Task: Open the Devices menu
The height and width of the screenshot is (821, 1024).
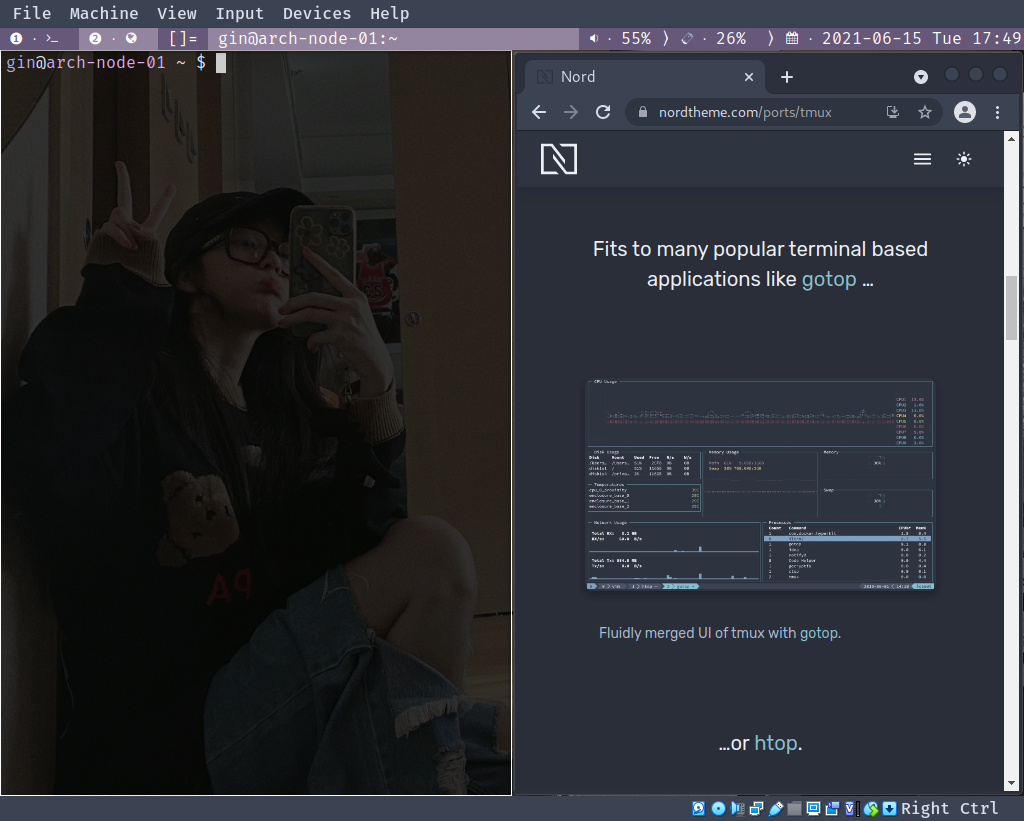Action: [x=316, y=13]
